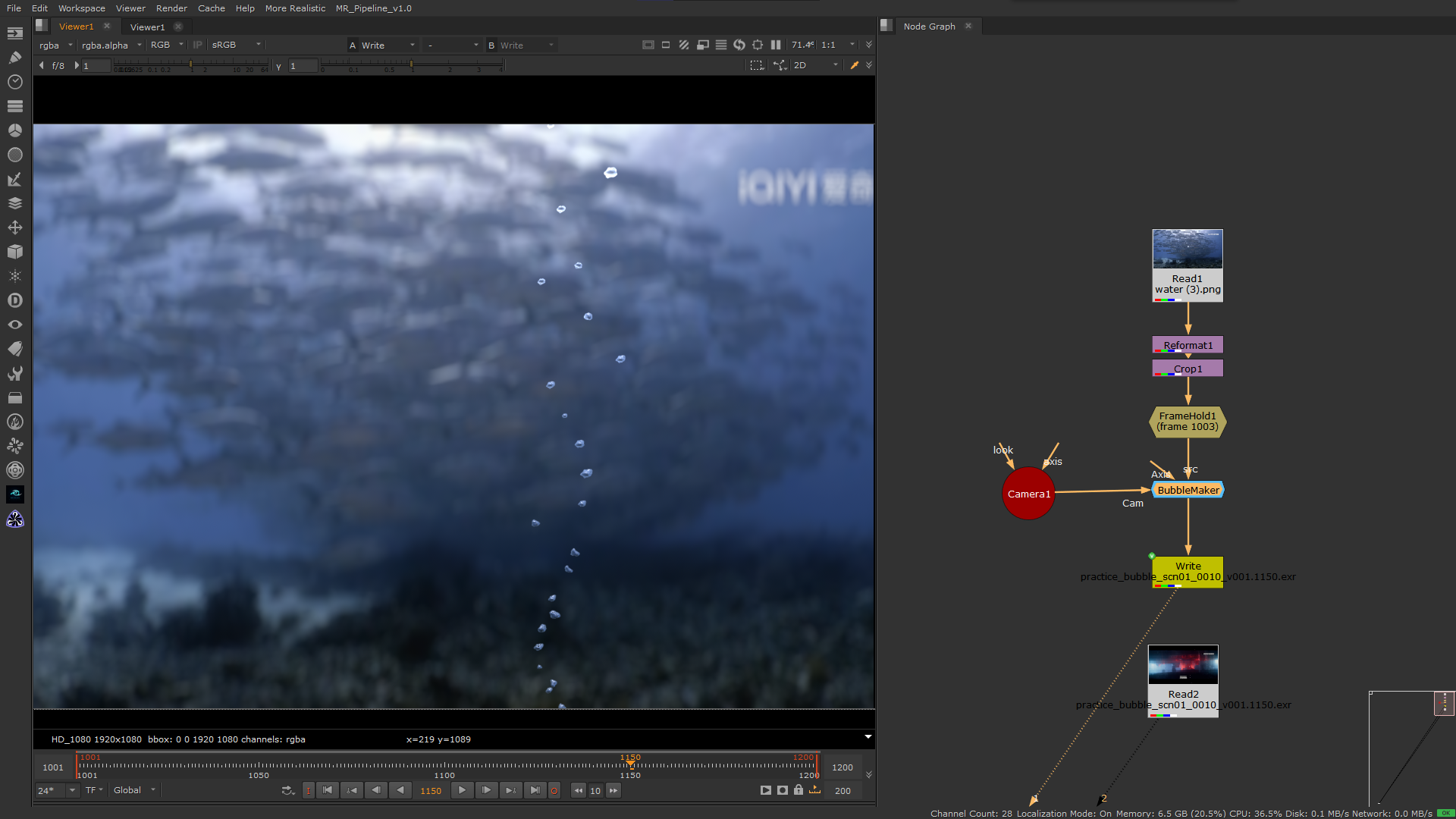Image resolution: width=1456 pixels, height=819 pixels.
Task: Toggle the record button in playback bar
Action: 554,790
